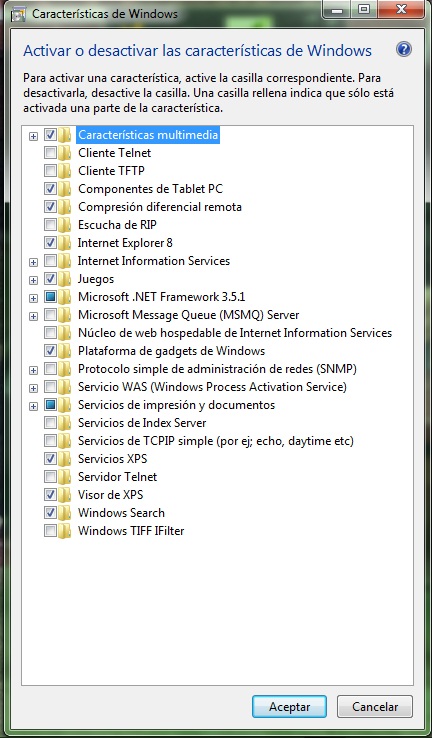Click the Características de Windows title bar icon
Viewport: 433px width, 738px height.
pos(18,14)
